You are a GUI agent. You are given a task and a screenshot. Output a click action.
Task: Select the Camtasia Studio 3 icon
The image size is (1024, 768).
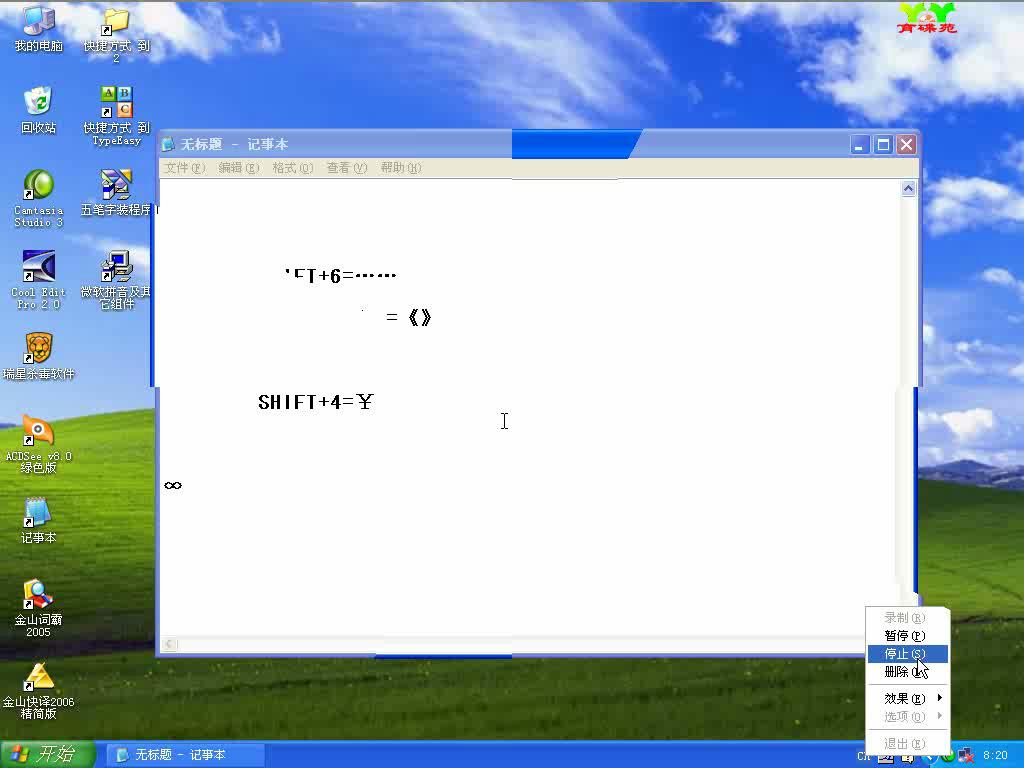(39, 198)
